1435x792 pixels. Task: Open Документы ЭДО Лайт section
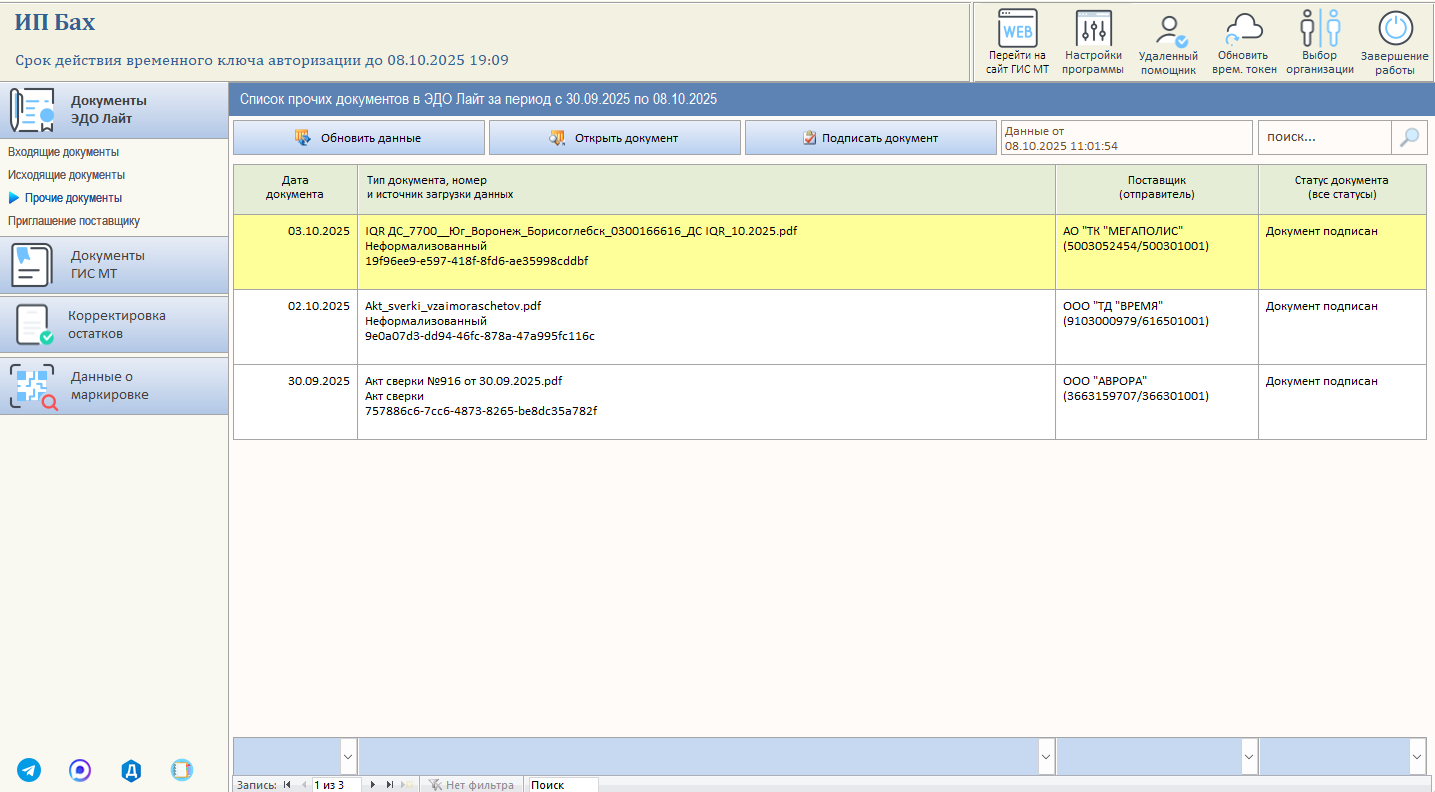click(x=114, y=110)
